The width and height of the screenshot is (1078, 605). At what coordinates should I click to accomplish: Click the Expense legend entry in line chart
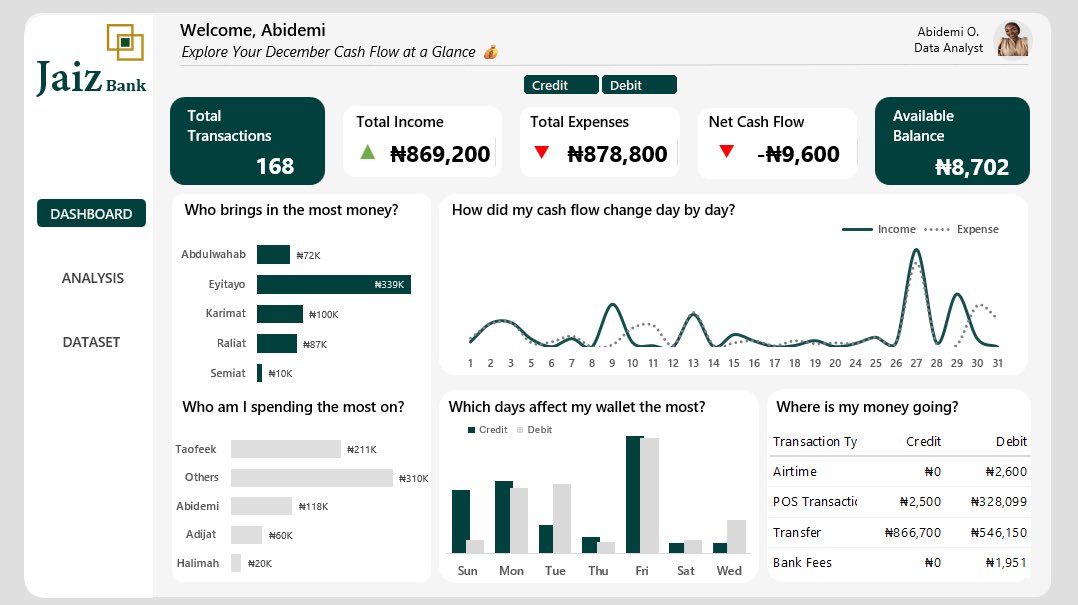961,229
